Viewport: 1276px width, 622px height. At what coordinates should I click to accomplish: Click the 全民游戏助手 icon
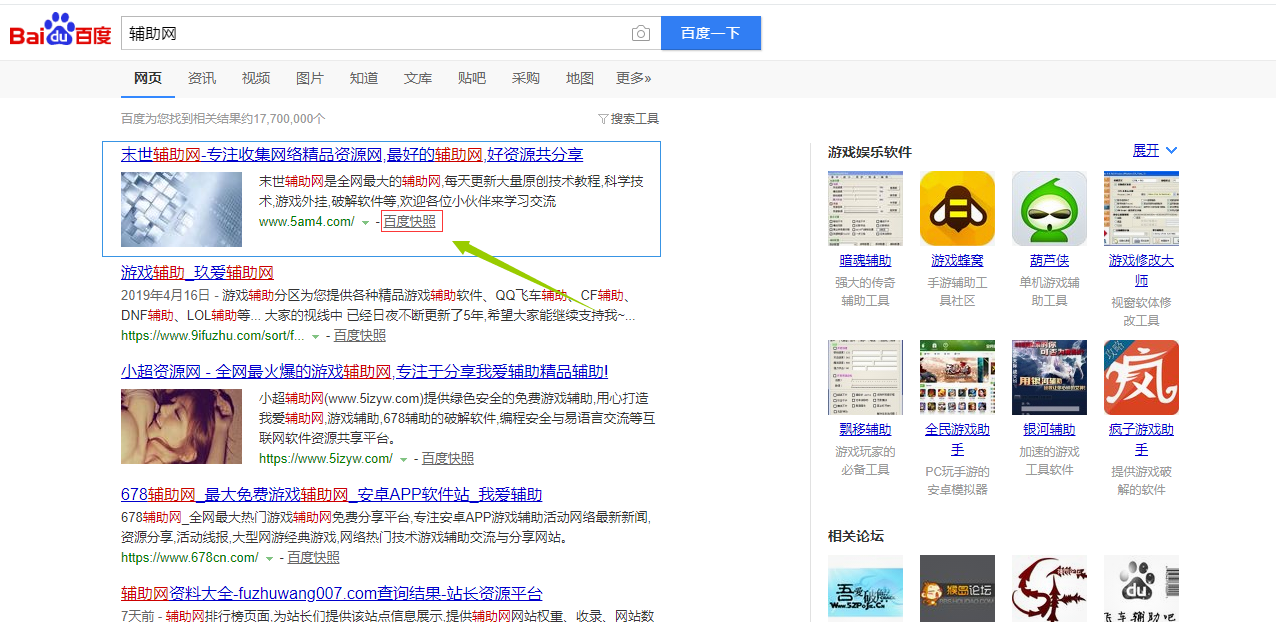click(957, 377)
